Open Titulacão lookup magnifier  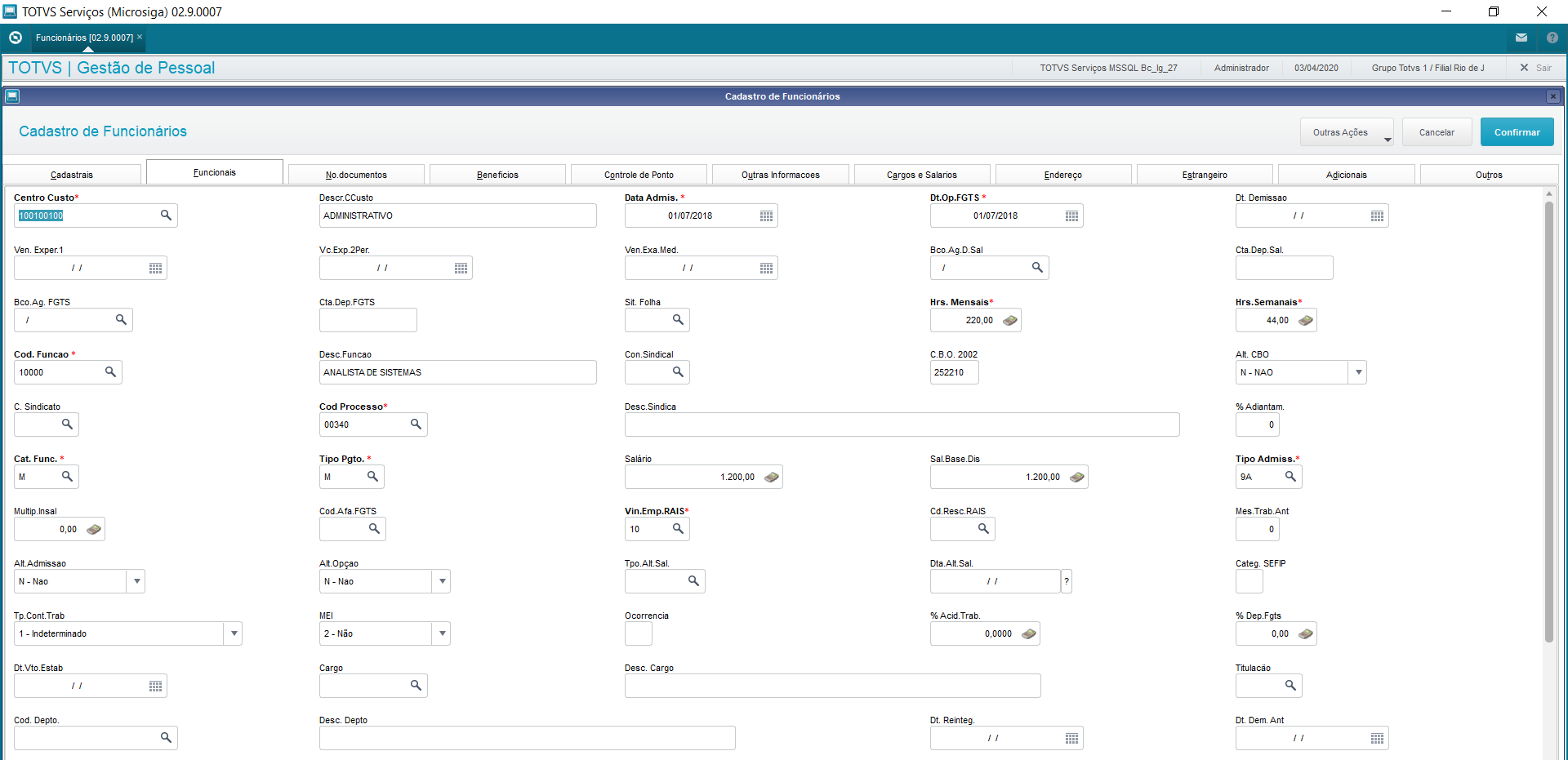click(x=1290, y=686)
